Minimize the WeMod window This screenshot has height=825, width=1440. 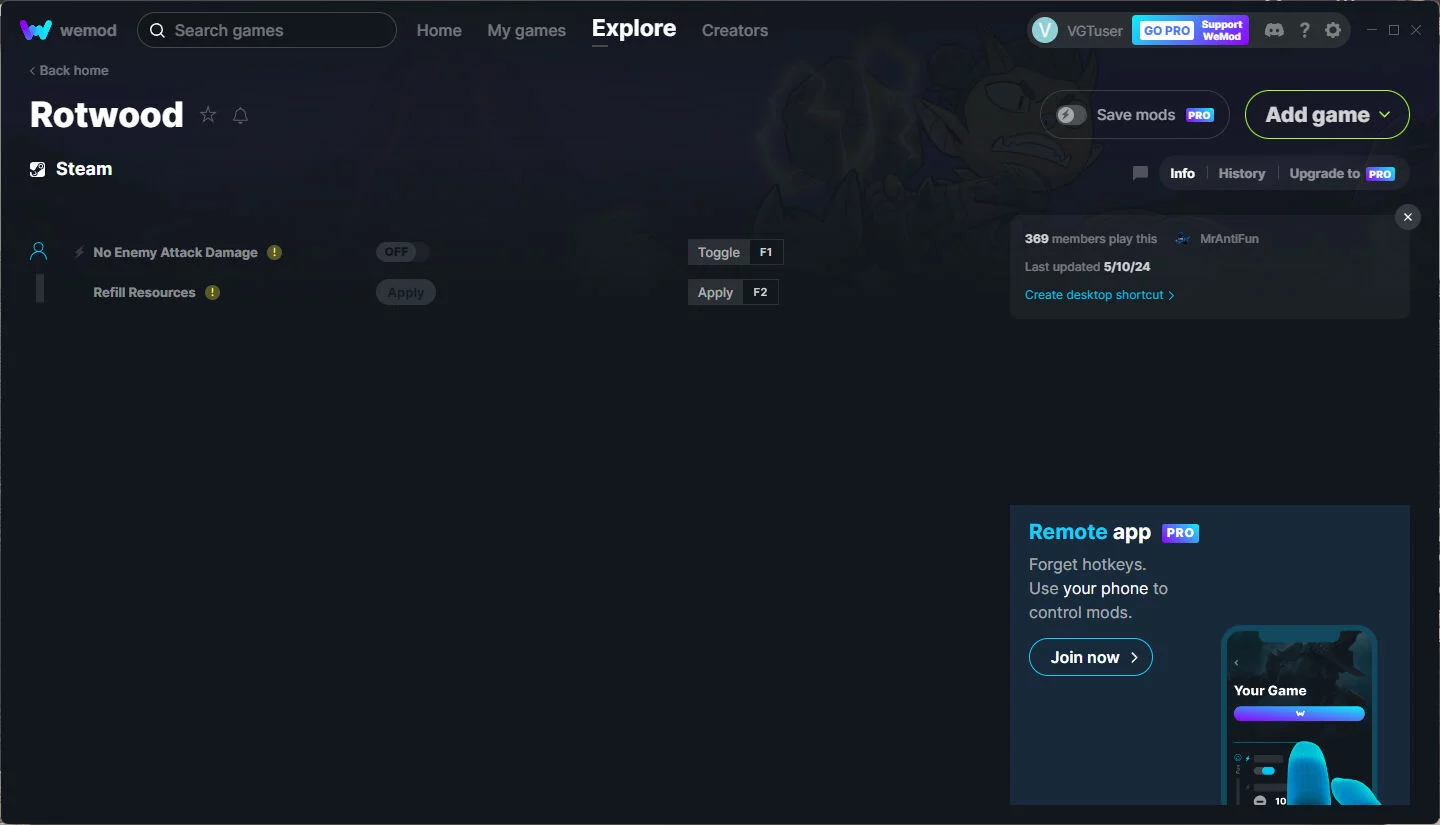(x=1372, y=30)
